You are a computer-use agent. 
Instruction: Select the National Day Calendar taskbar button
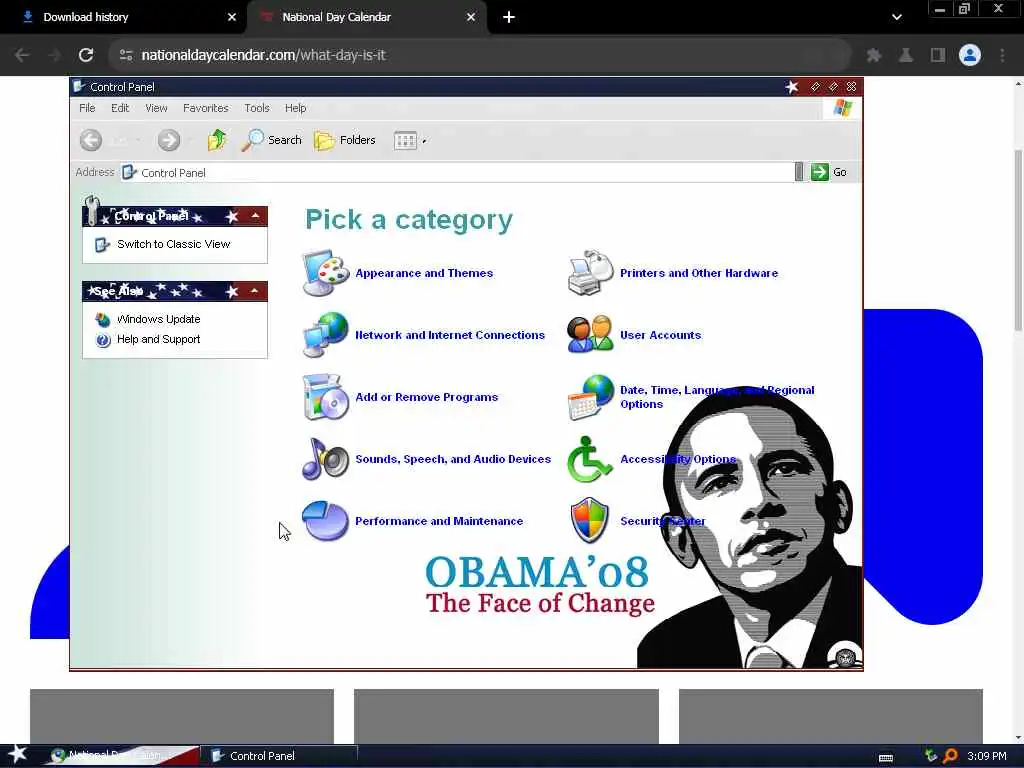click(121, 755)
